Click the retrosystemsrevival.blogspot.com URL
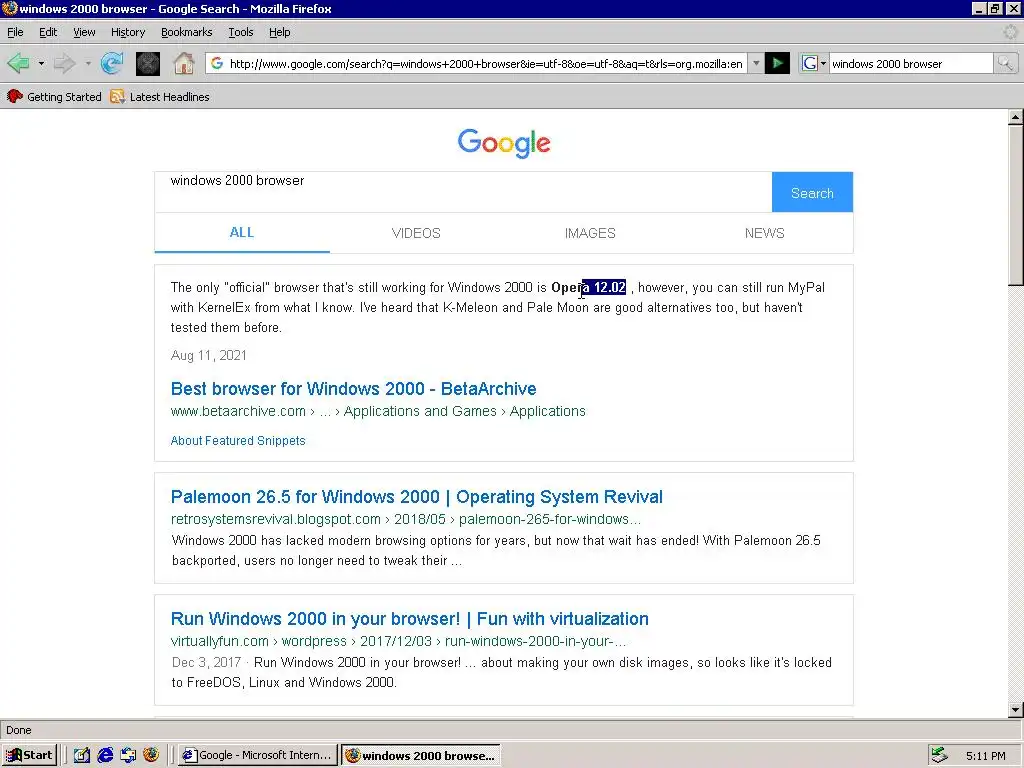1024x768 pixels. [x=406, y=520]
